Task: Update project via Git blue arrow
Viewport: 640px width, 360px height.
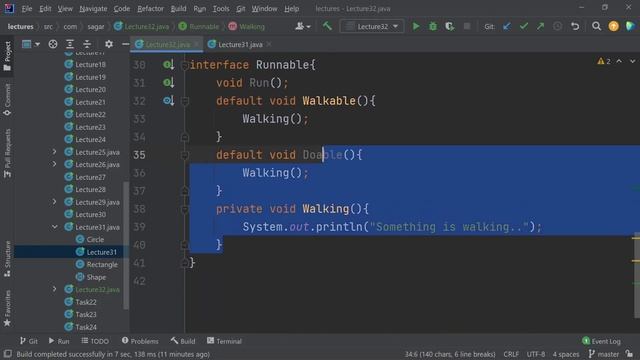Action: 507,27
